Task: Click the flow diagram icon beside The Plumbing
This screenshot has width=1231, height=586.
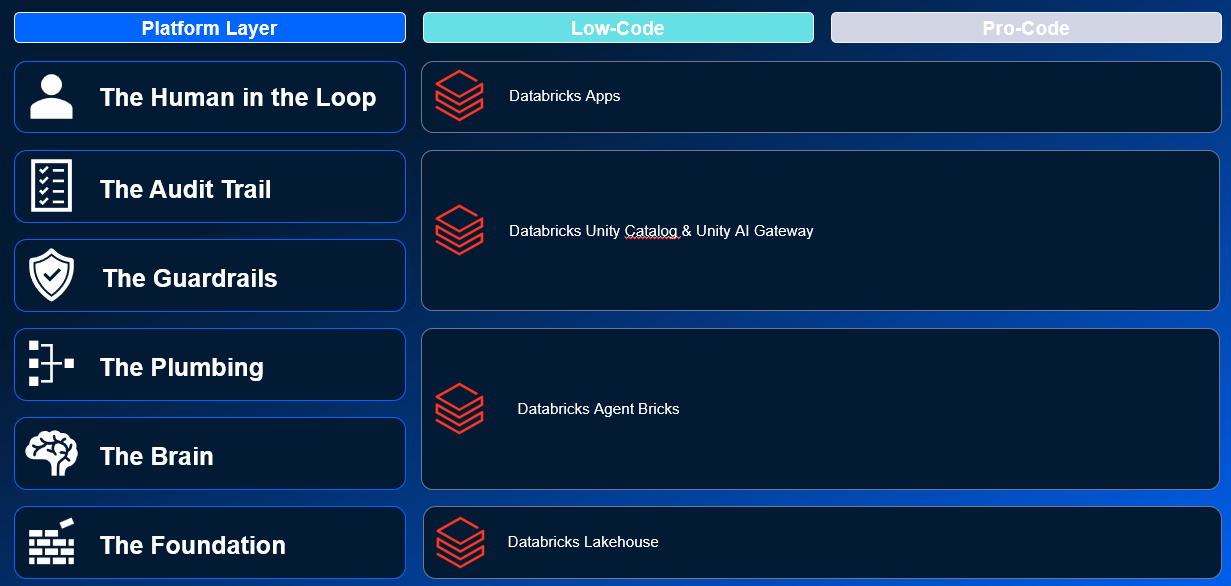Action: point(51,363)
